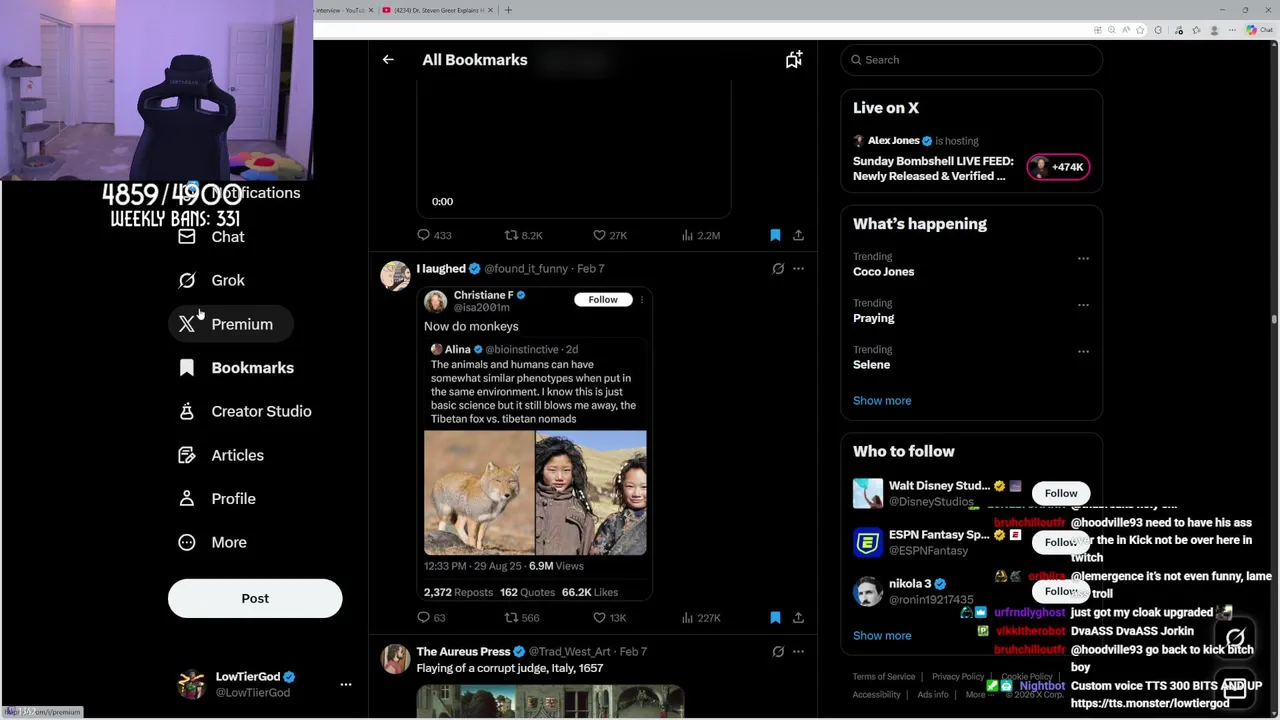
Task: Open Articles from the sidebar
Action: click(221, 455)
